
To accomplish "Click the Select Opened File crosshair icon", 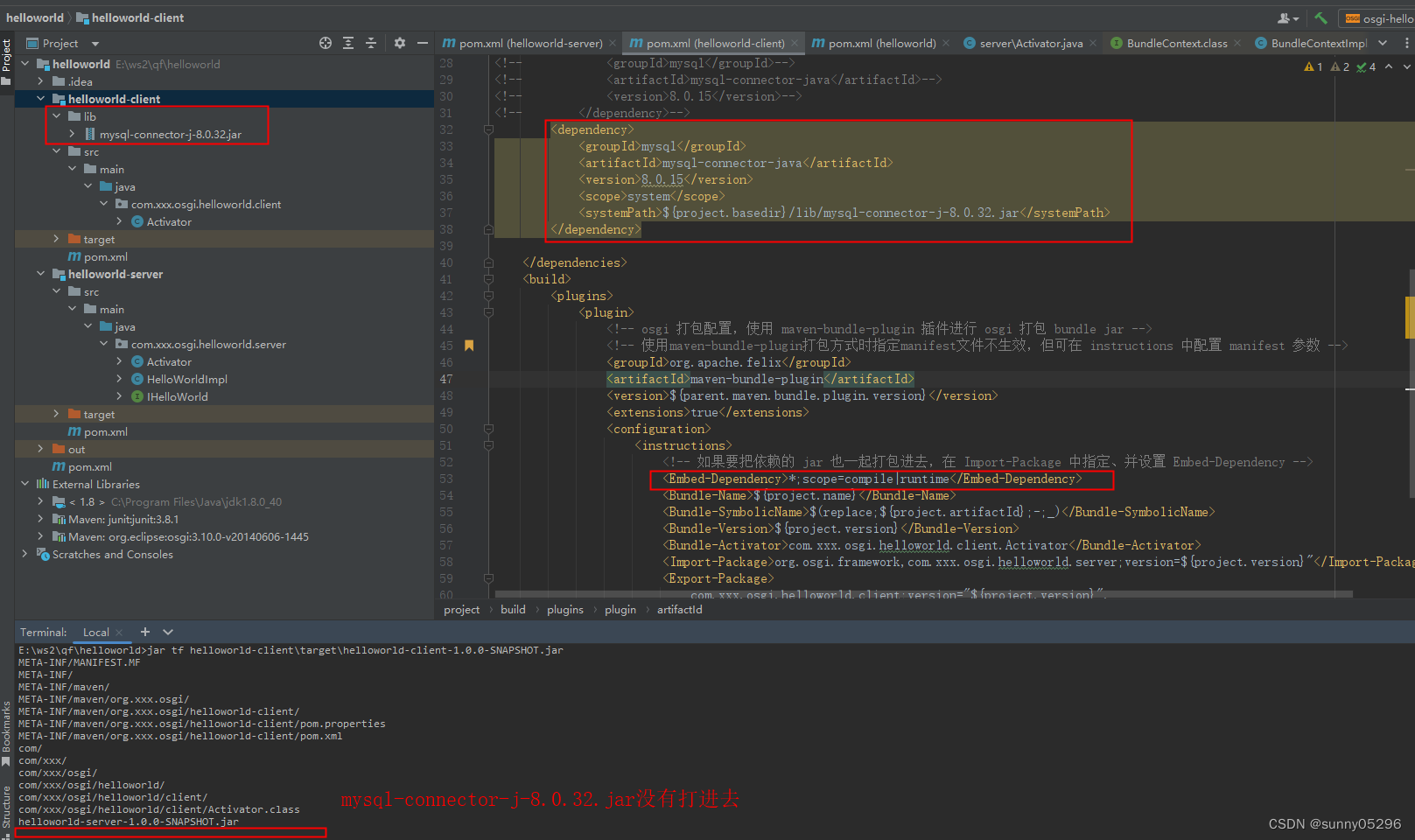I will (325, 42).
